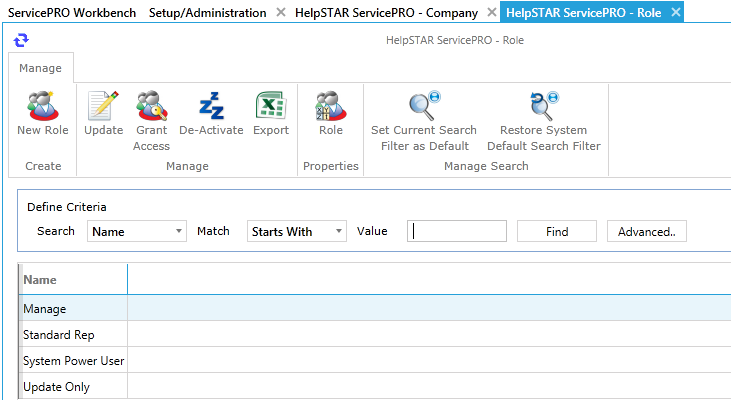Click the New Role icon
The height and width of the screenshot is (400, 731).
pyautogui.click(x=42, y=106)
